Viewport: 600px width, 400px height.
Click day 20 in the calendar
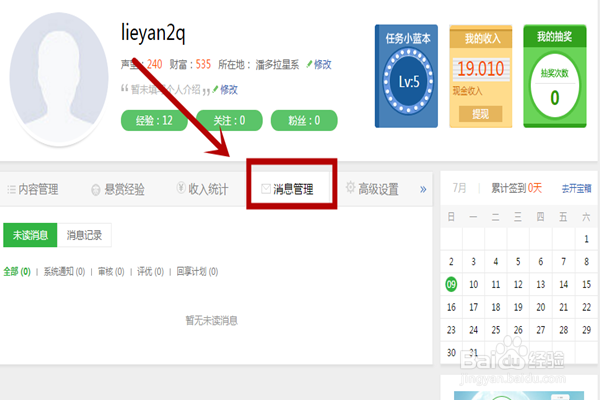541,307
